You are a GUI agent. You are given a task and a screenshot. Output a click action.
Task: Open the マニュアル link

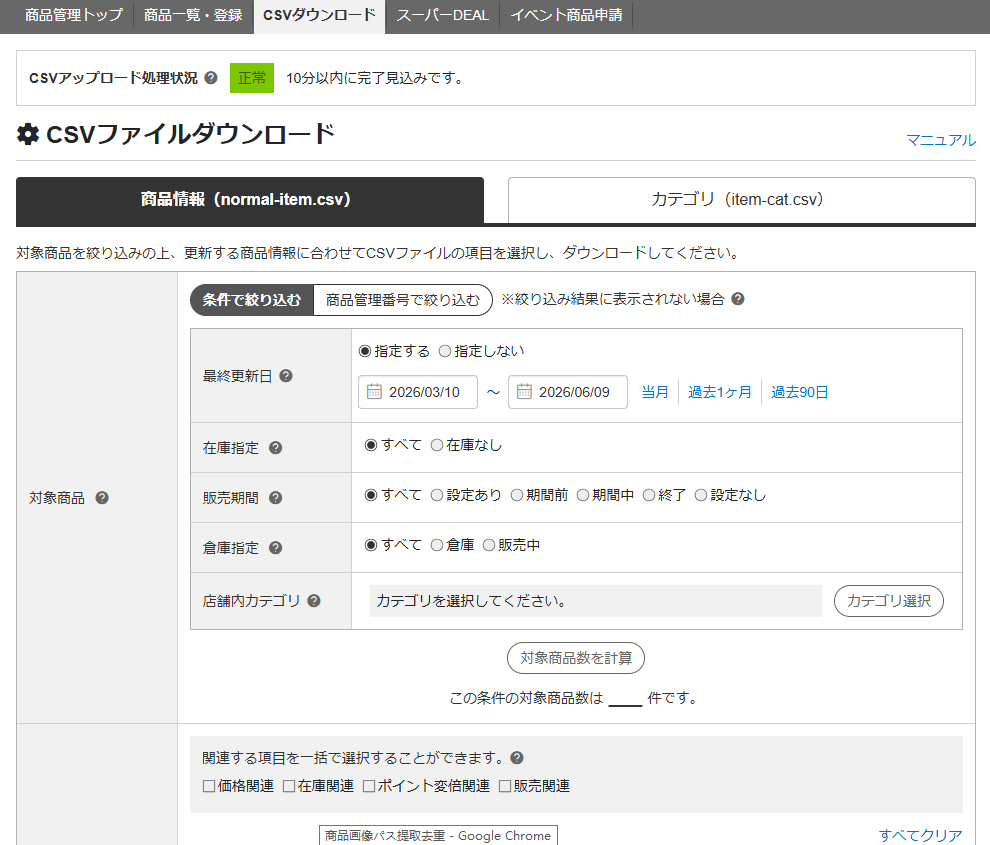point(941,140)
